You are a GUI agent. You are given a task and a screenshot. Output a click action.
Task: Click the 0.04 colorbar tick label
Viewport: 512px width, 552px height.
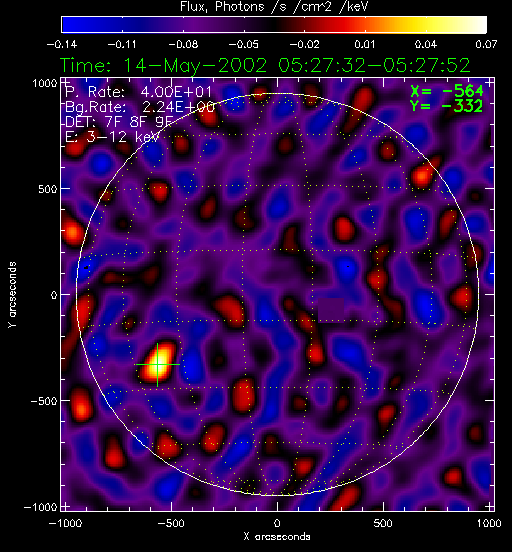(425, 44)
